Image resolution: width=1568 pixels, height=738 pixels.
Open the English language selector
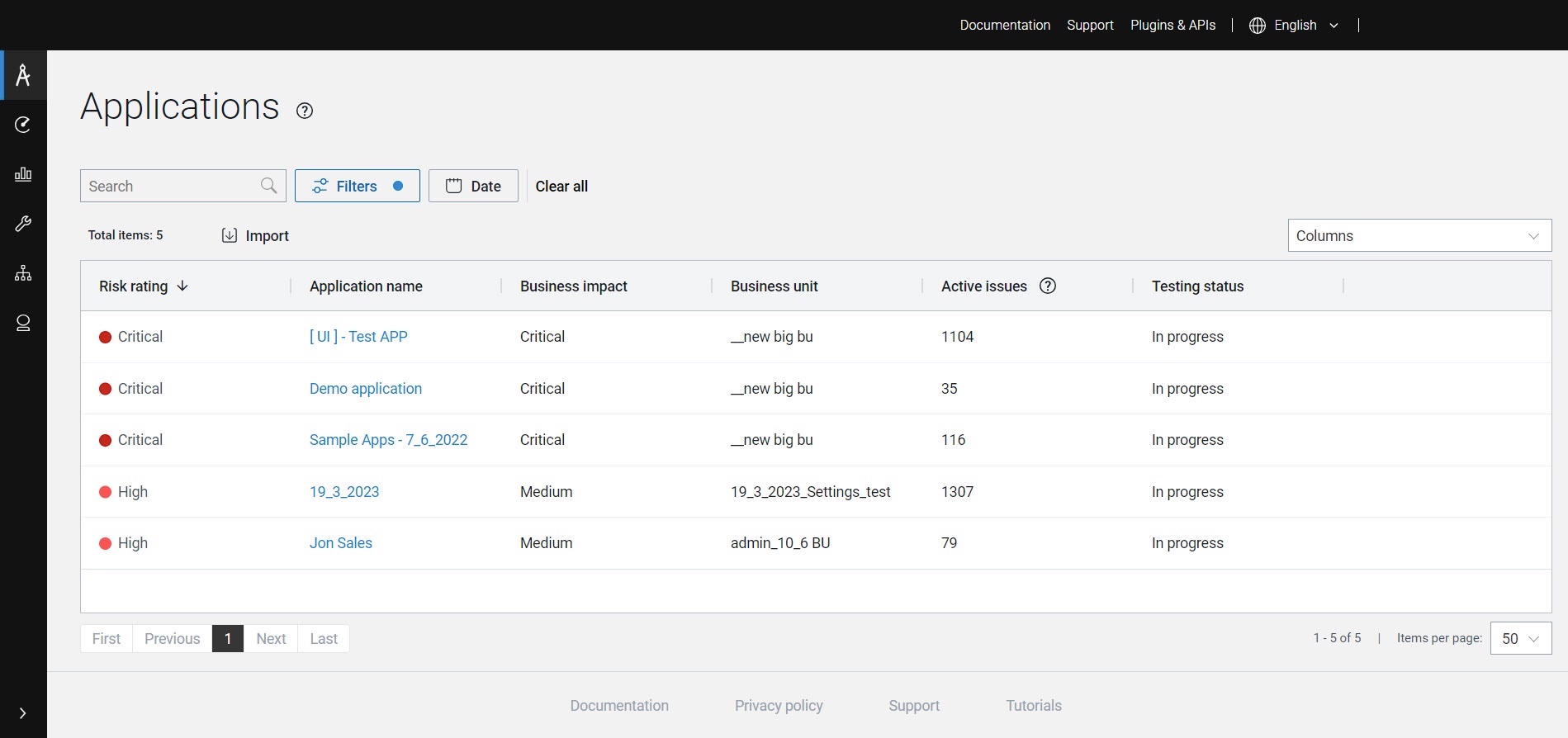pyautogui.click(x=1294, y=26)
